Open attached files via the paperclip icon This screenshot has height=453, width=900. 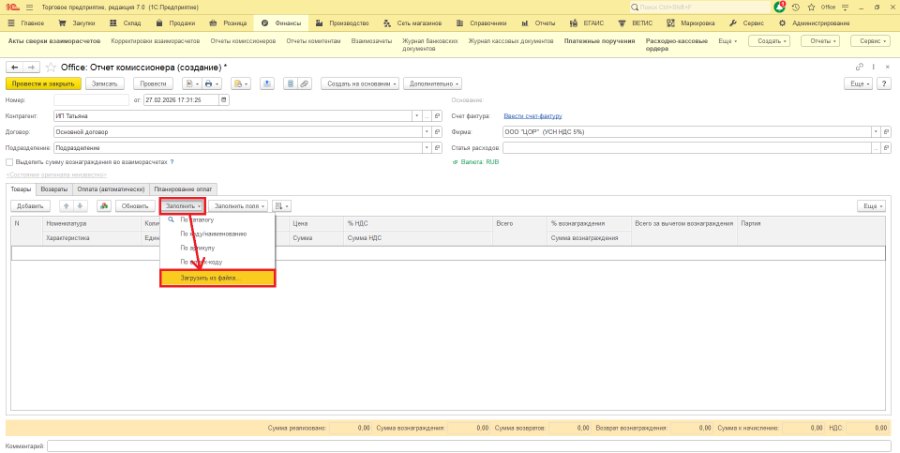[304, 84]
